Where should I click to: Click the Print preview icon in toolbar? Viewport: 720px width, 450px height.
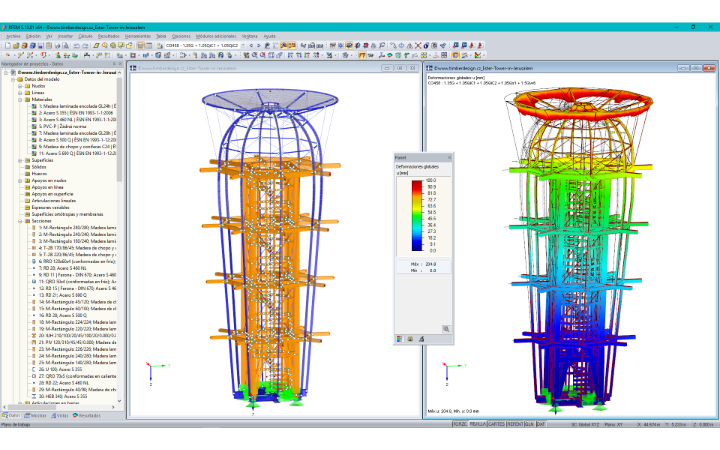[65, 45]
